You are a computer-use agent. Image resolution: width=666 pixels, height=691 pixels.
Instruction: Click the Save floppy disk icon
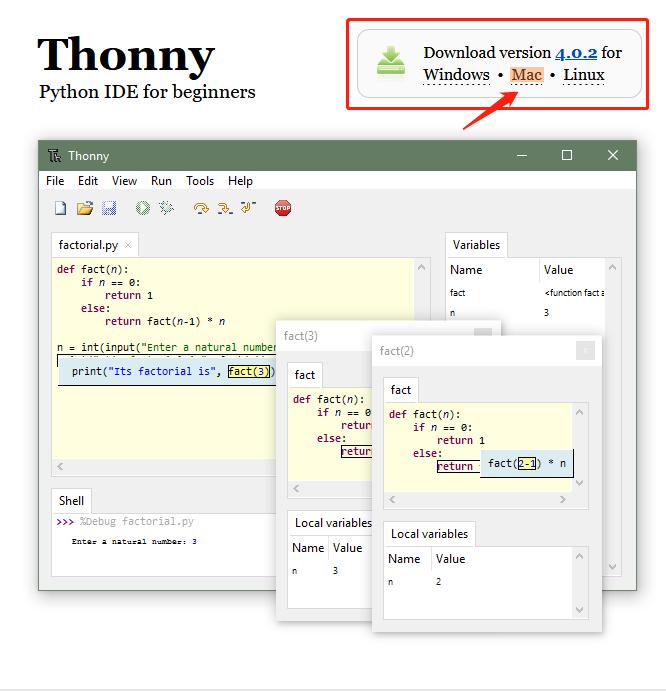coord(109,208)
